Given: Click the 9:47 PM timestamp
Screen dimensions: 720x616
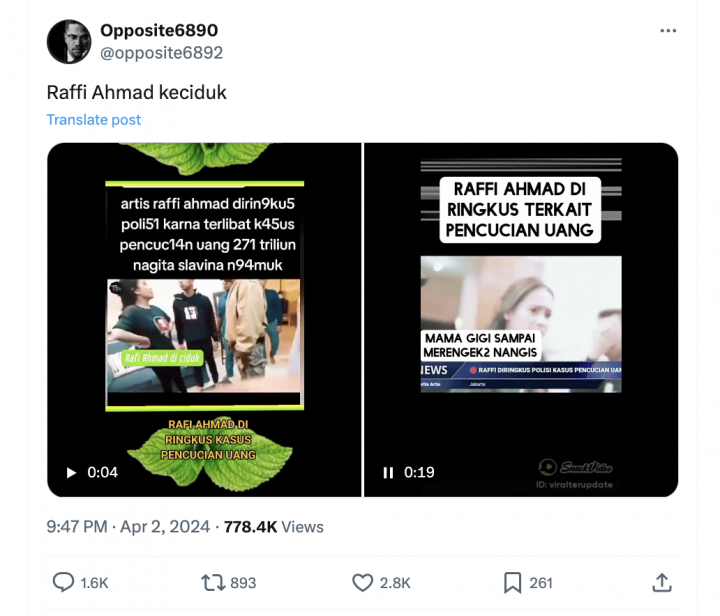Looking at the screenshot, I should point(77,526).
